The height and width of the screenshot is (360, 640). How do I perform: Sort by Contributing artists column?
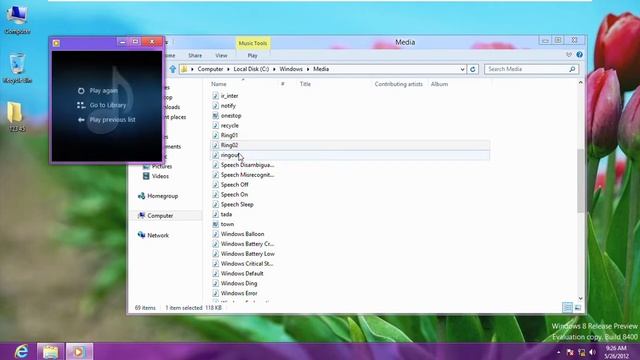click(x=398, y=84)
